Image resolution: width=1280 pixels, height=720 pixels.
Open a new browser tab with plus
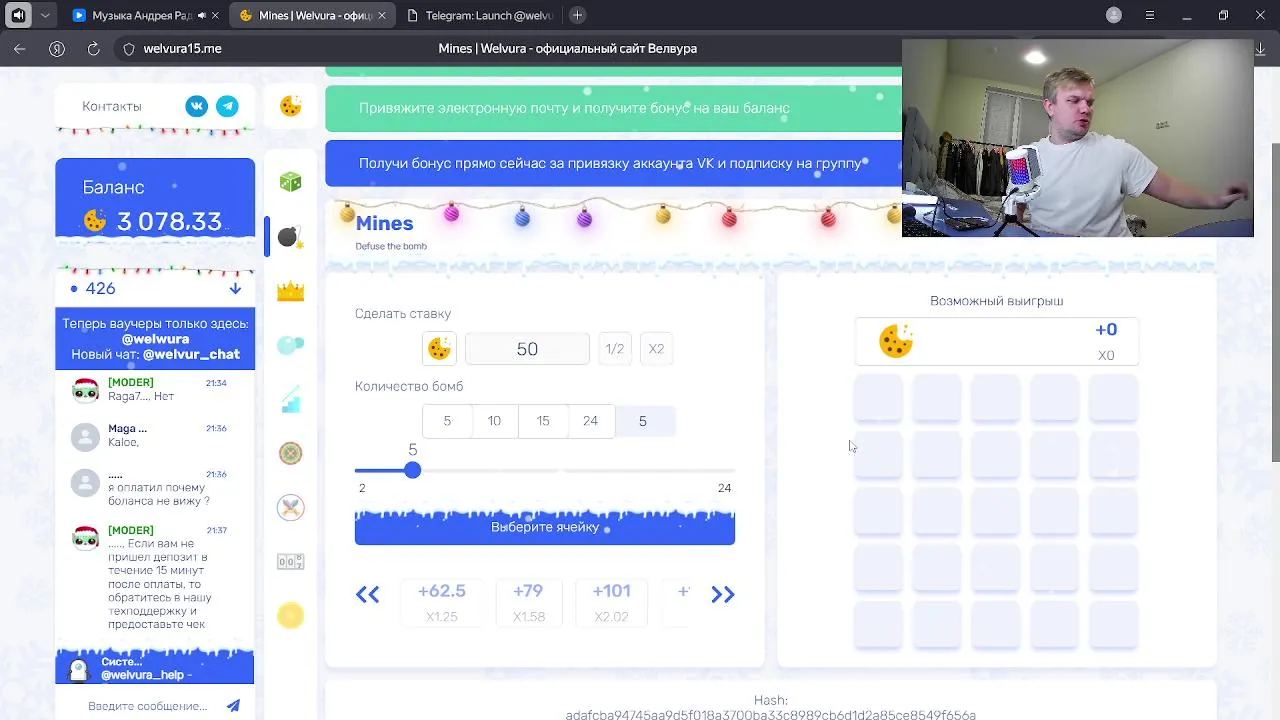577,15
